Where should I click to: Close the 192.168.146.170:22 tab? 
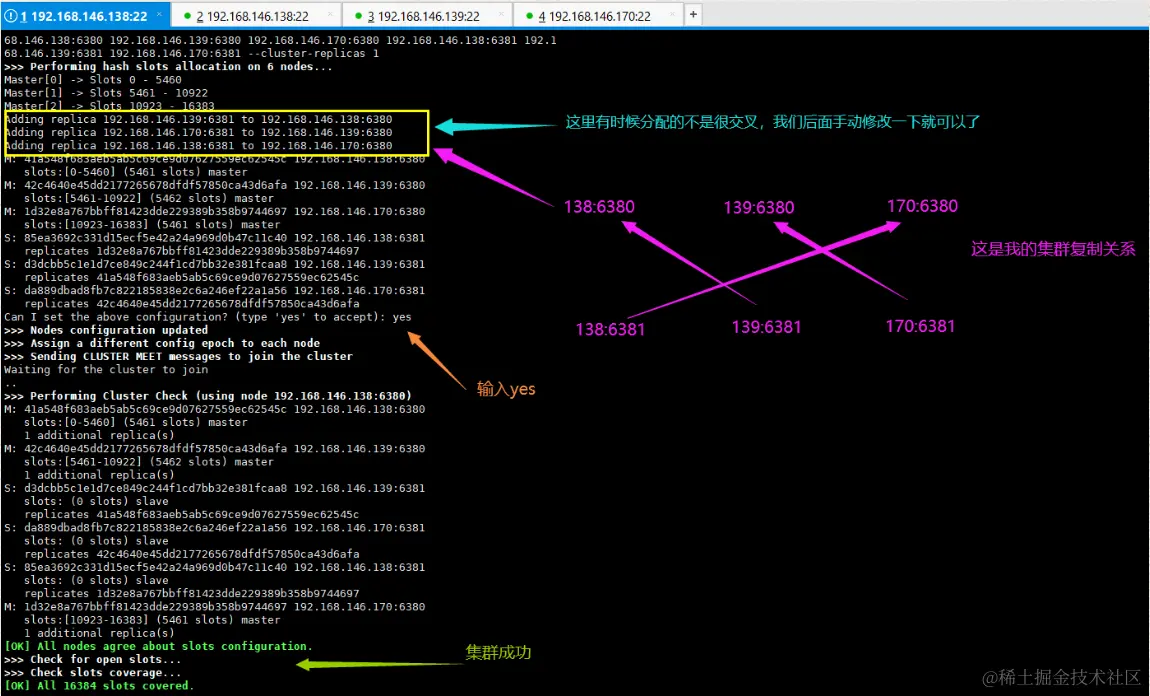672,14
